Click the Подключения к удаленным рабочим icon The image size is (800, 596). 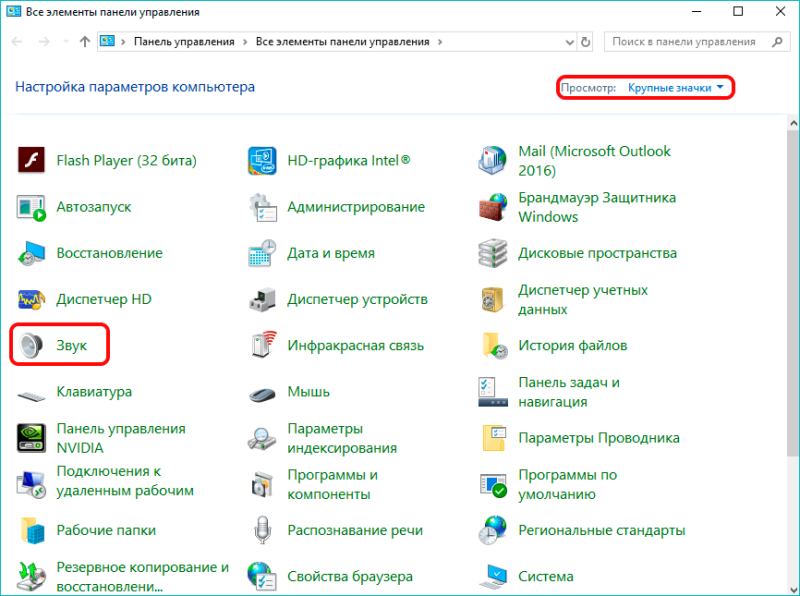(x=31, y=484)
